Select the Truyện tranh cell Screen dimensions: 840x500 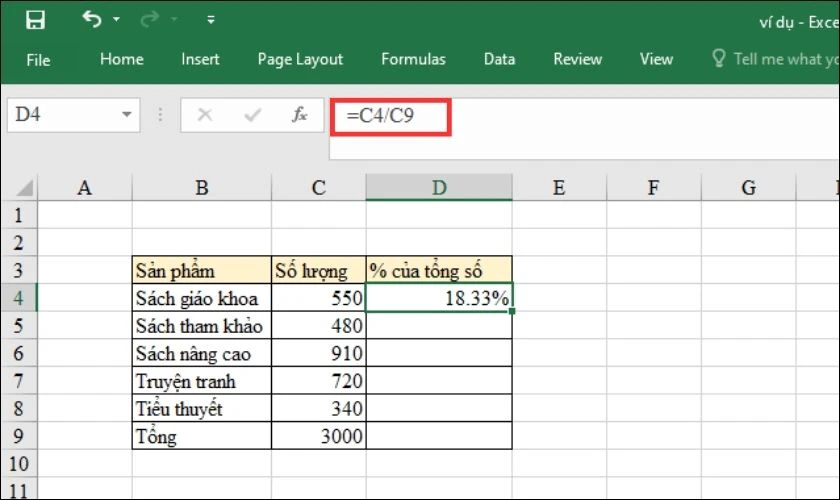pyautogui.click(x=201, y=380)
